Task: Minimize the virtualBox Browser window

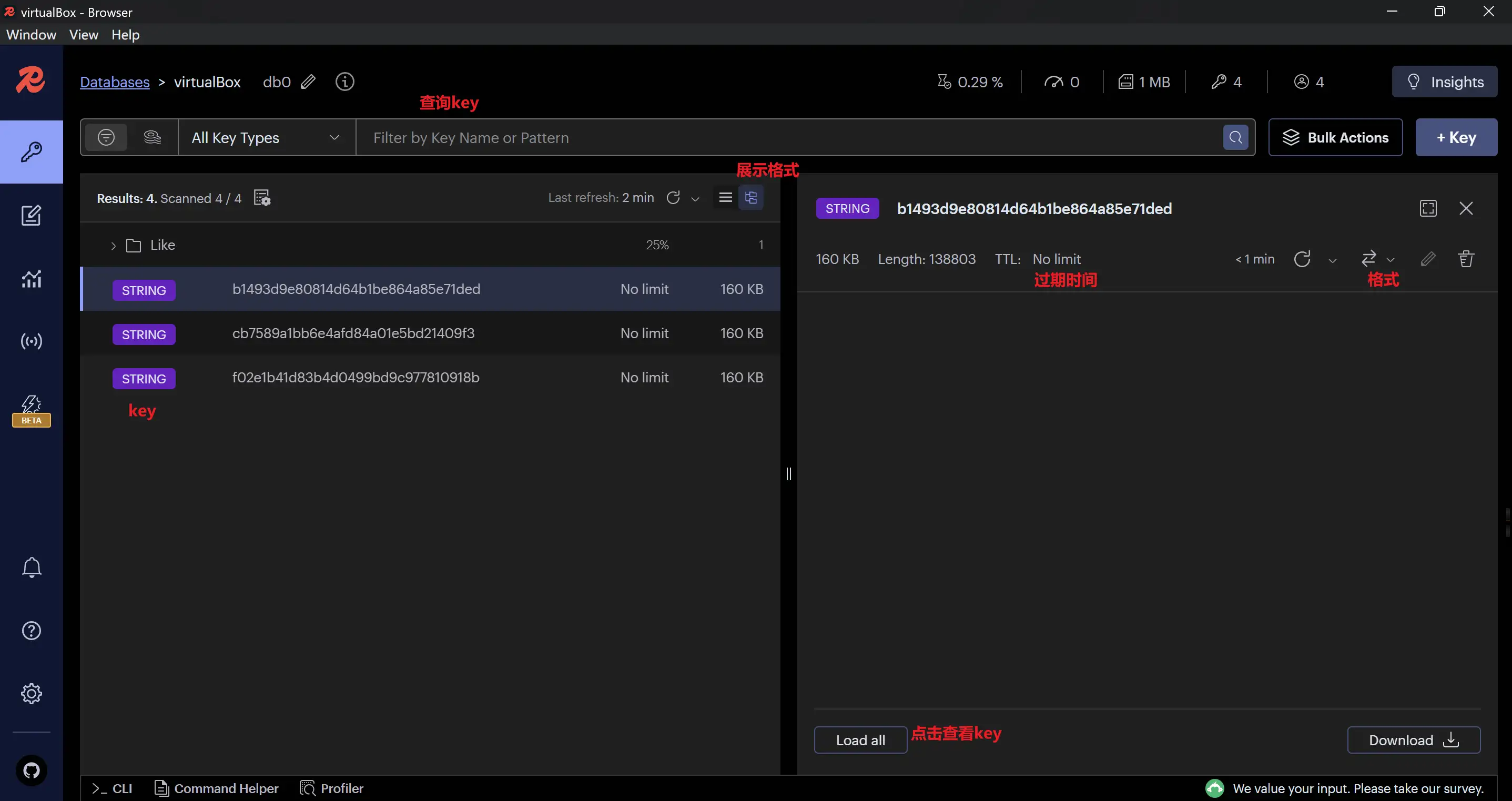Action: tap(1392, 11)
